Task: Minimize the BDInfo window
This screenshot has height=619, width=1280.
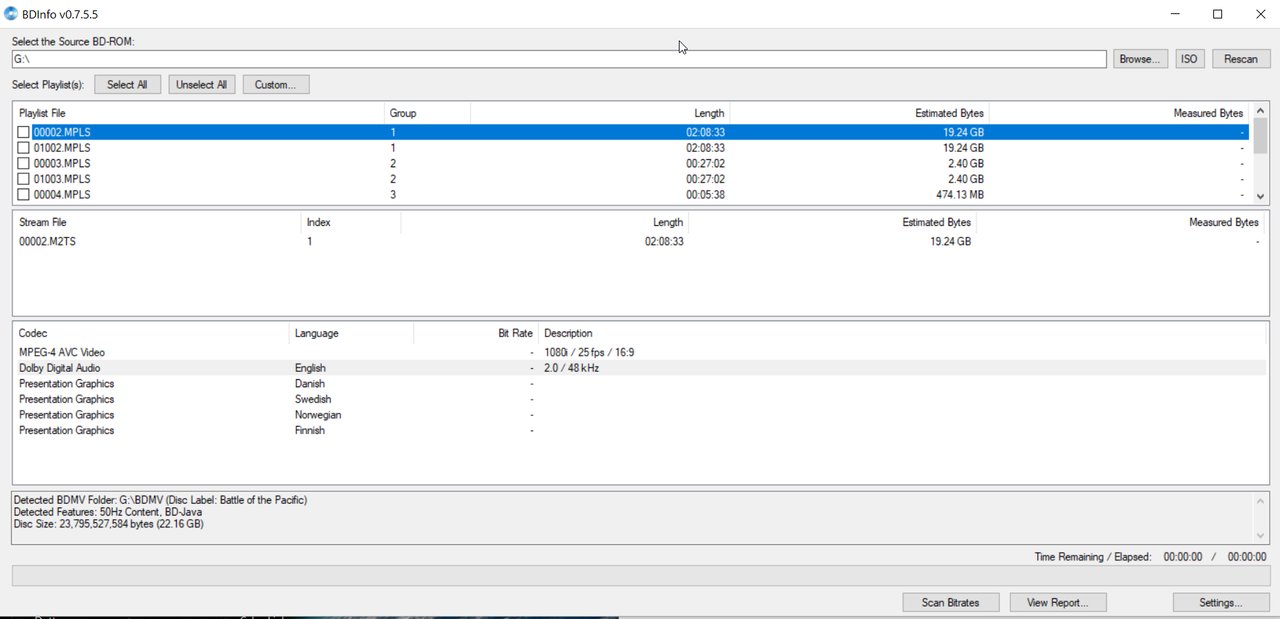Action: pos(1173,14)
